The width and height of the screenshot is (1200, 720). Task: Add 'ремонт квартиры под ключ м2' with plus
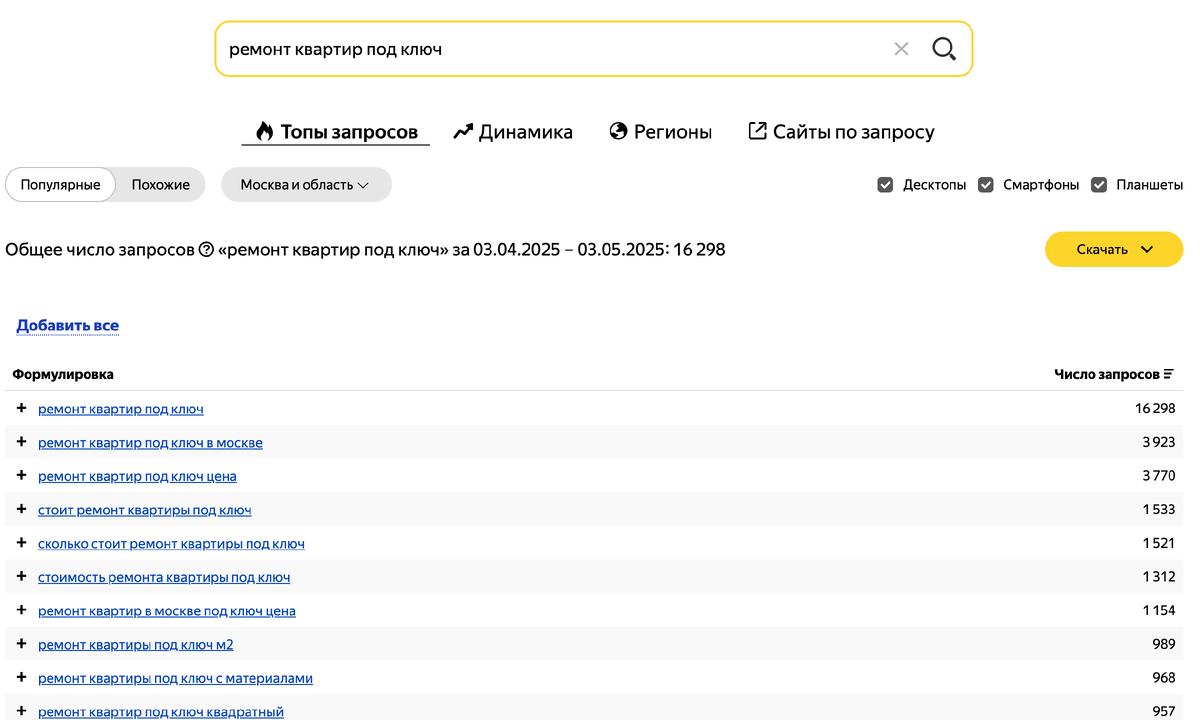(21, 644)
